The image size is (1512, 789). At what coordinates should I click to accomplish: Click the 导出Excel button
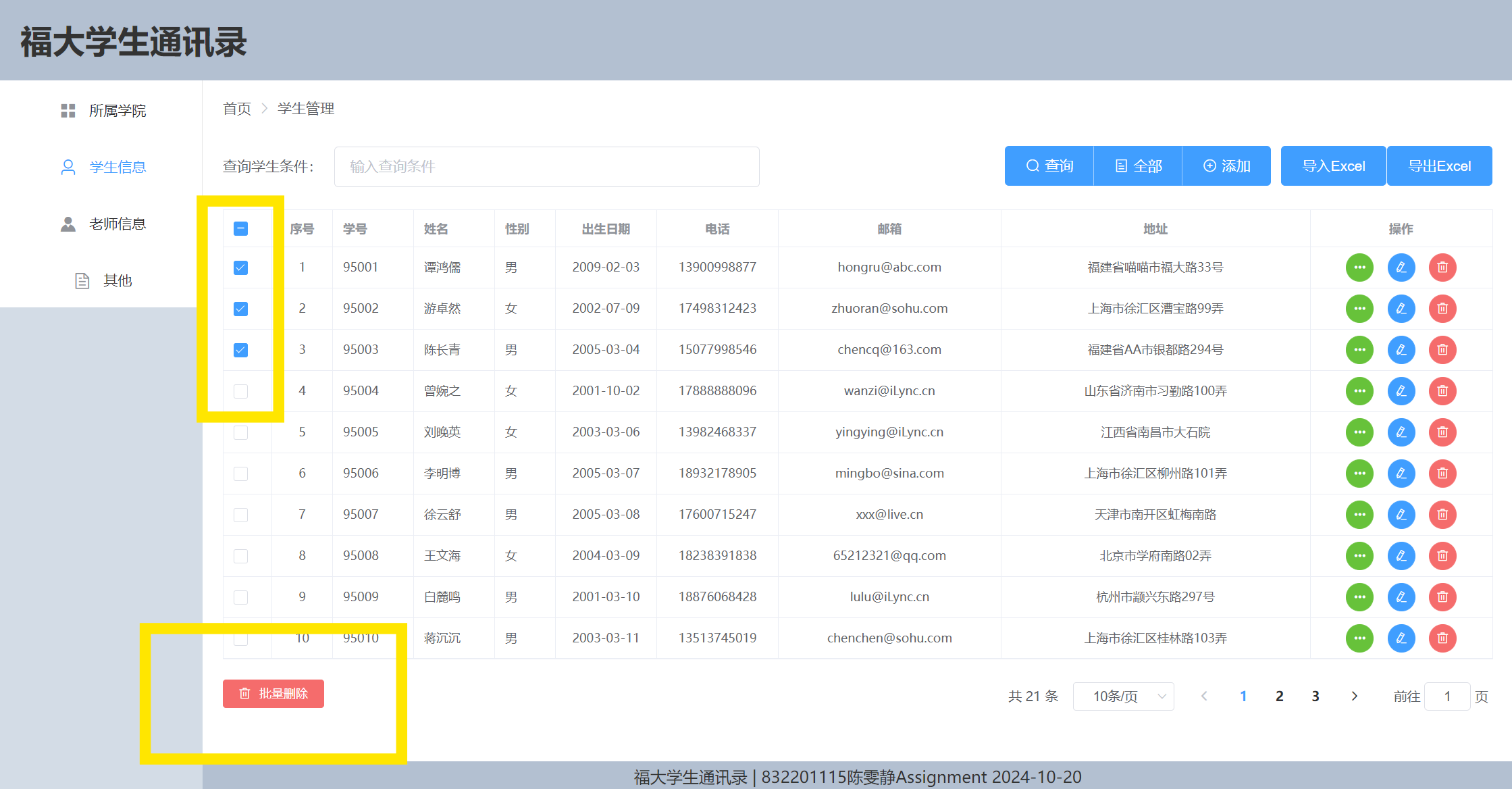tap(1439, 166)
